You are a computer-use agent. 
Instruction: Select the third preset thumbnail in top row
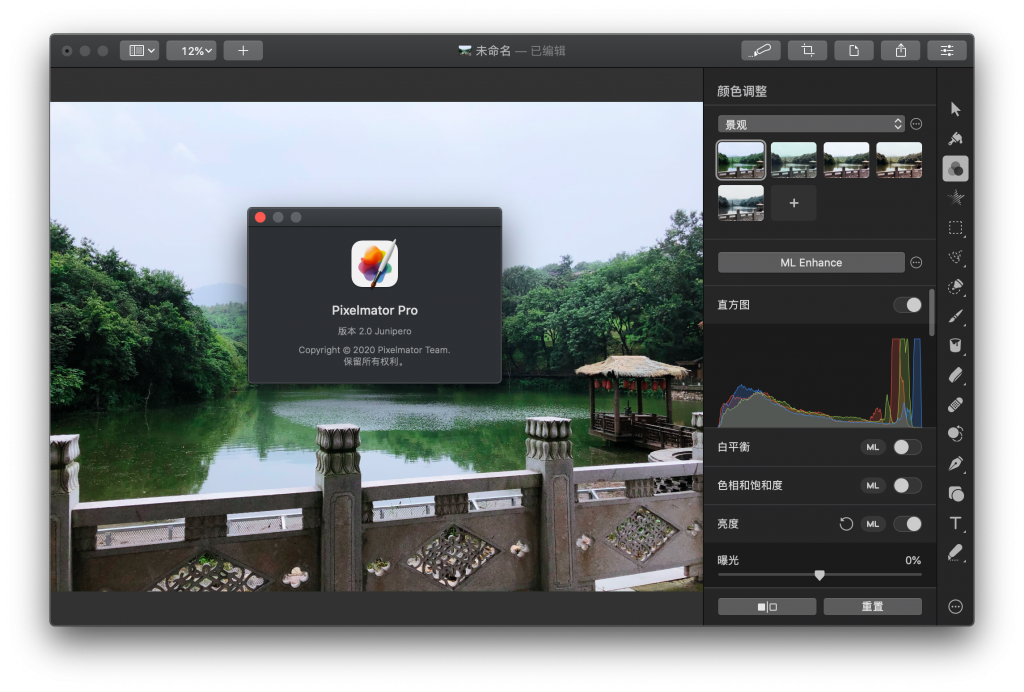point(846,160)
